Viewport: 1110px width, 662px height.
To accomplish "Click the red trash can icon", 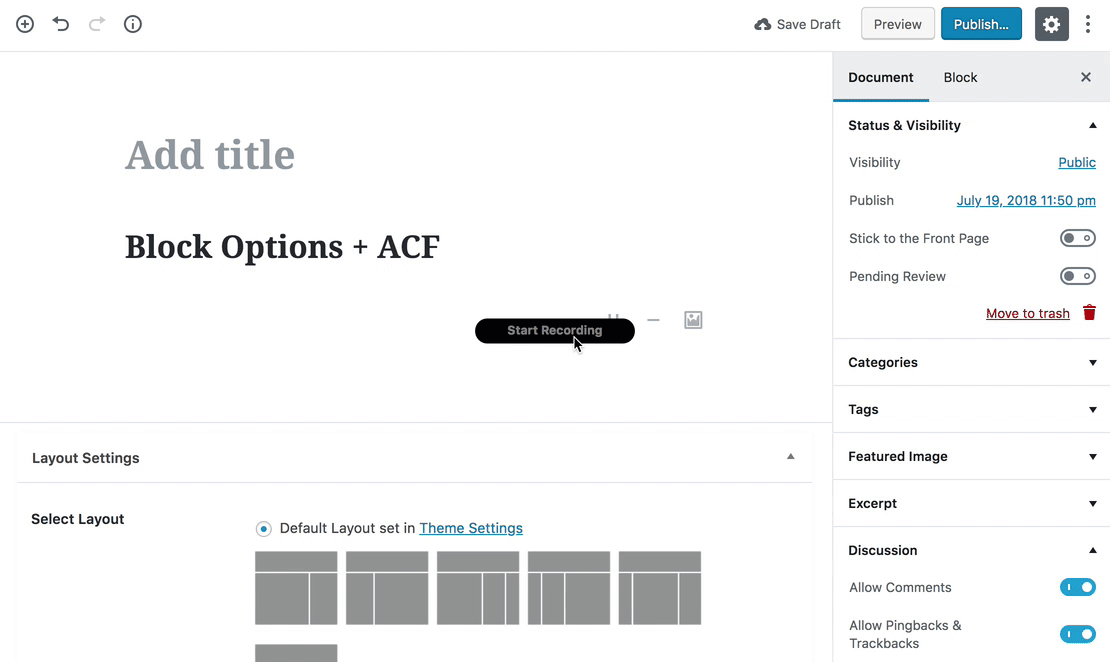I will pyautogui.click(x=1089, y=313).
